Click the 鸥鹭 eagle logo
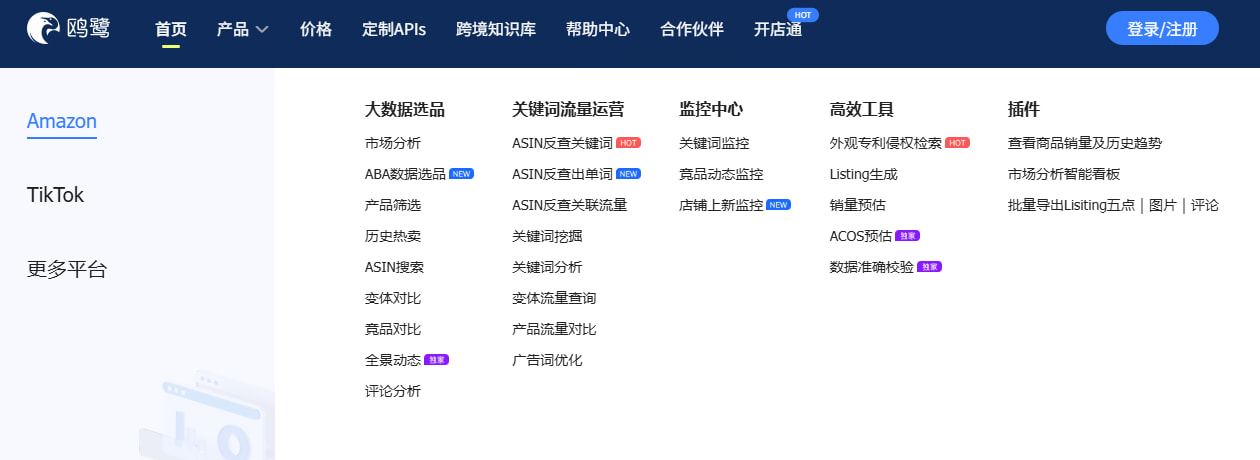This screenshot has height=460, width=1260. 68,29
